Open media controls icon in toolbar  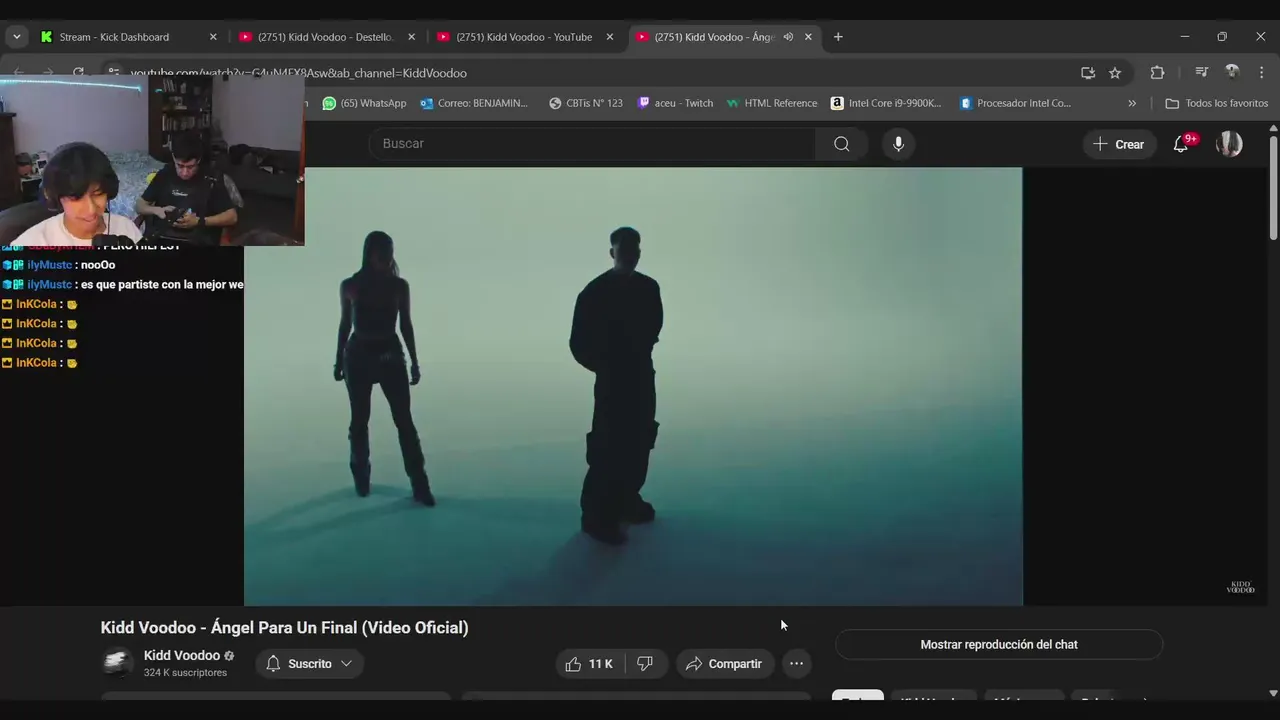click(1201, 73)
